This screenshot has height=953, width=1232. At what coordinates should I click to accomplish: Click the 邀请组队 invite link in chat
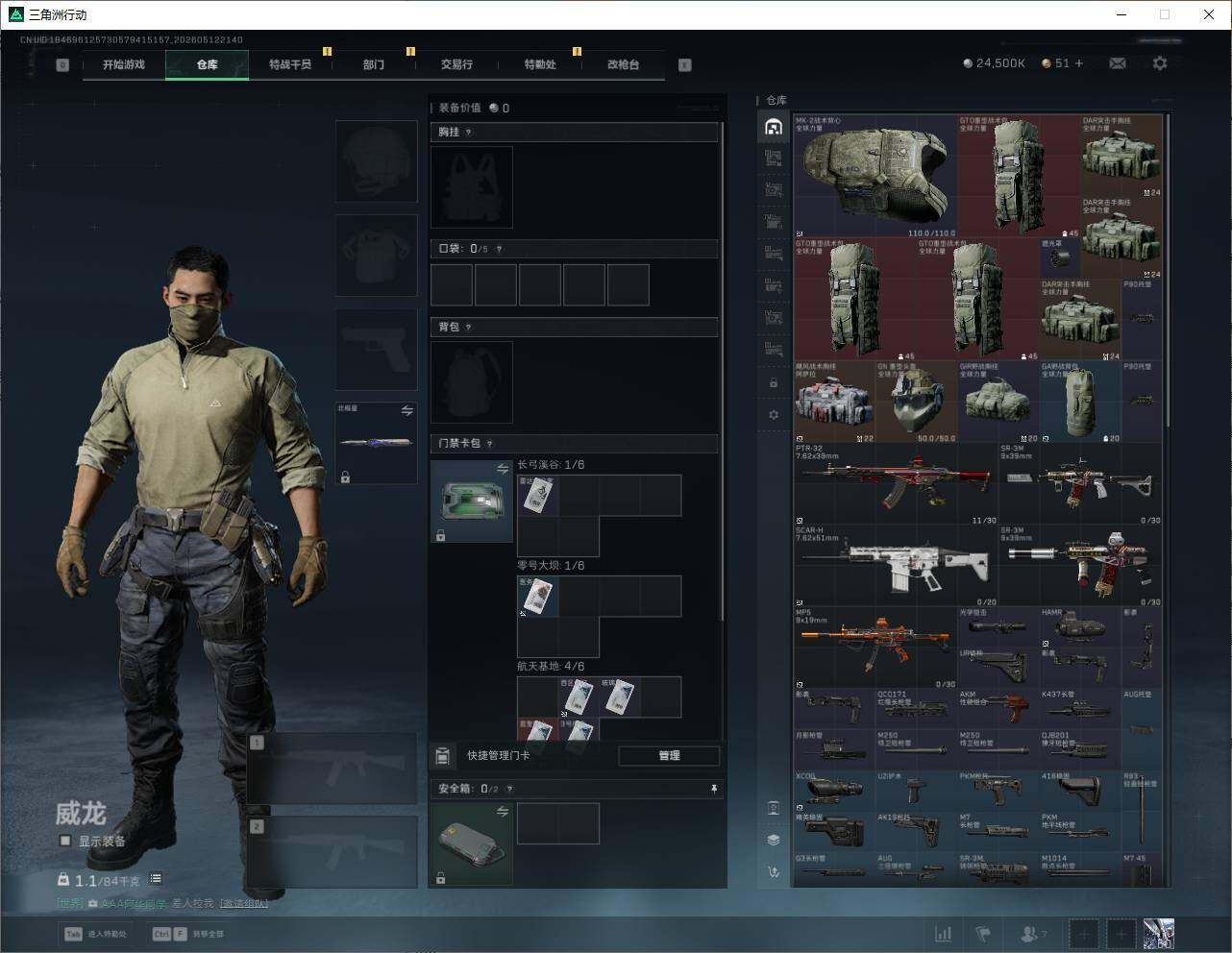tap(243, 903)
